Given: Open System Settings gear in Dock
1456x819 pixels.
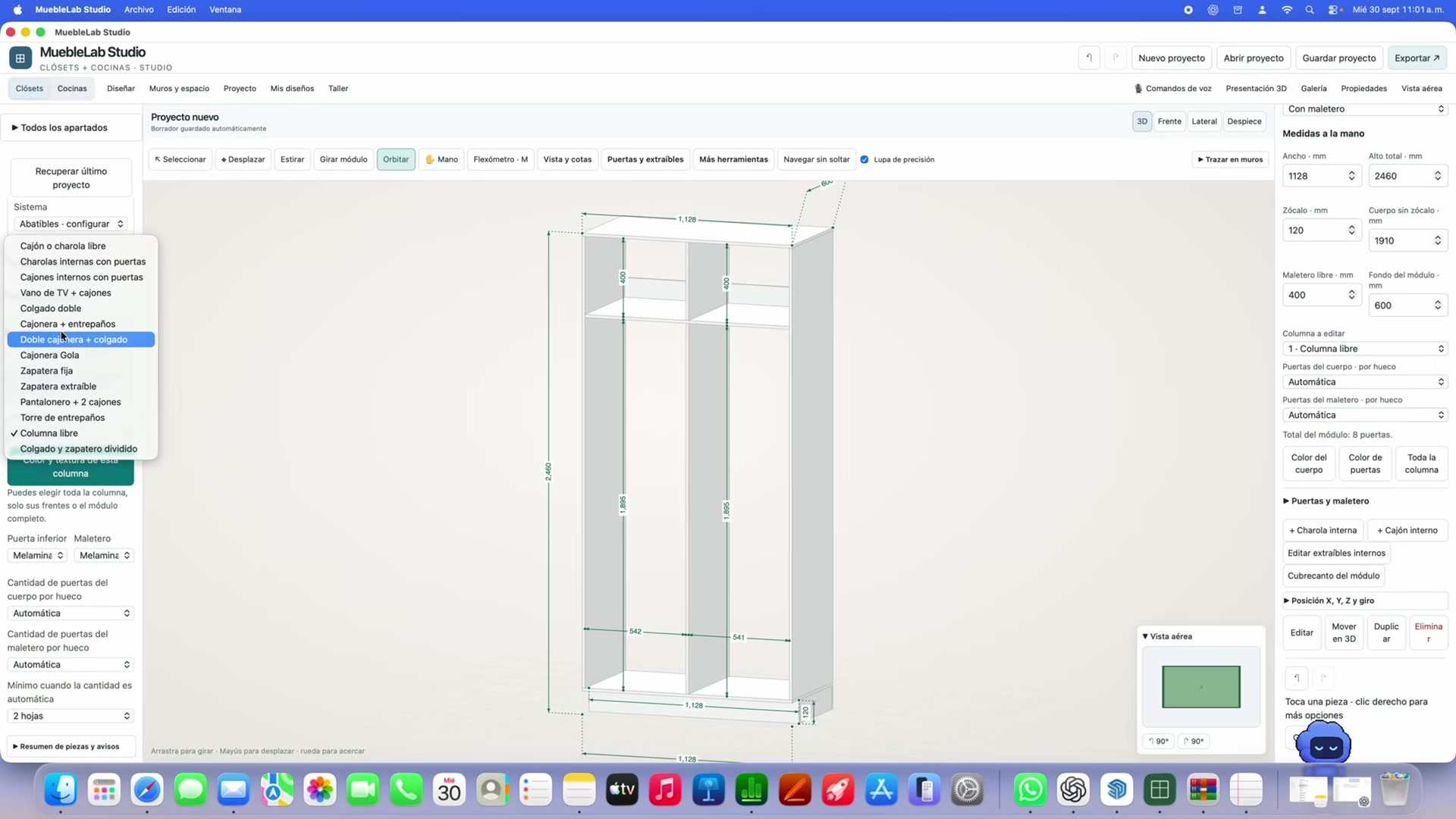Looking at the screenshot, I should coord(968,790).
